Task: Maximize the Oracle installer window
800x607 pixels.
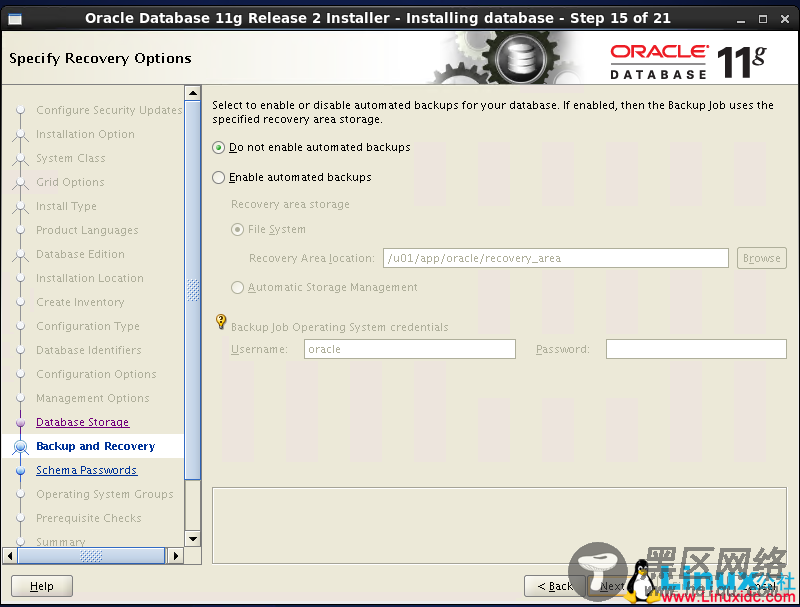Action: (x=763, y=19)
